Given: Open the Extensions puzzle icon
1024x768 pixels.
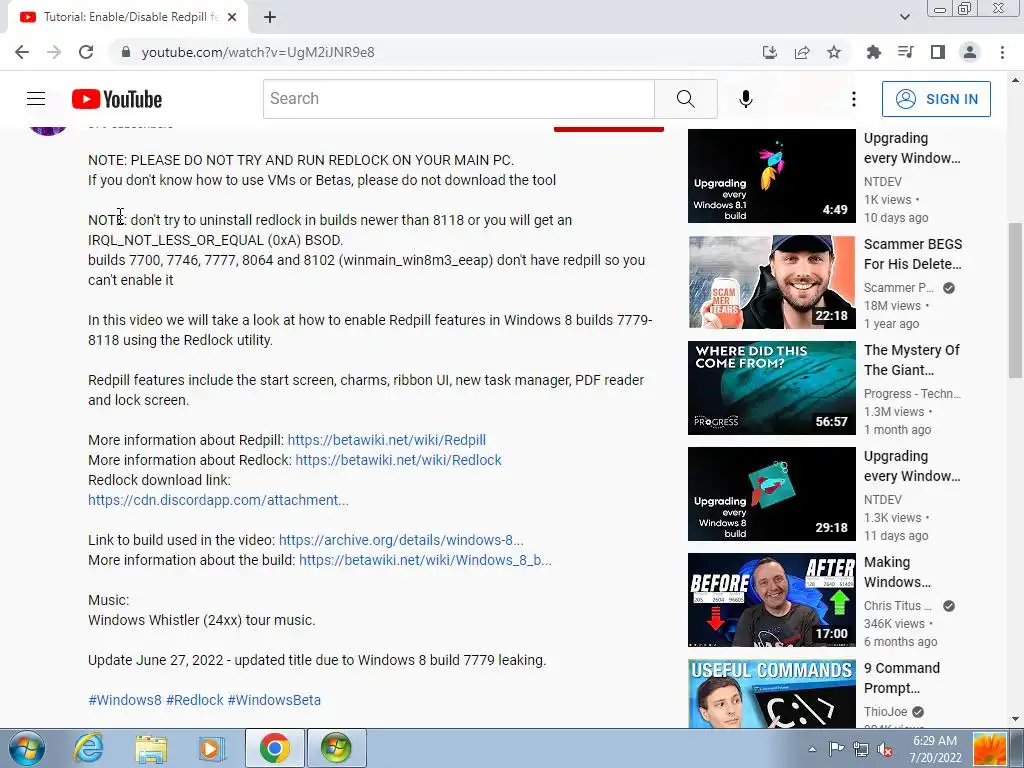Looking at the screenshot, I should pos(873,52).
